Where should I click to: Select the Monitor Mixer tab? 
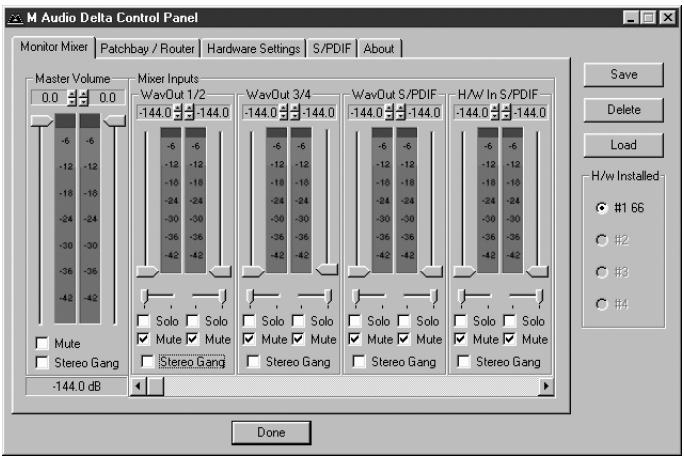54,47
